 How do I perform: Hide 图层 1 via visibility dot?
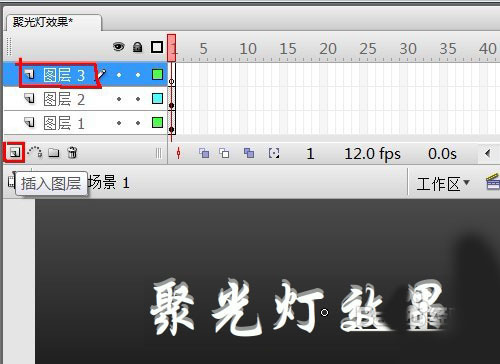tap(119, 123)
